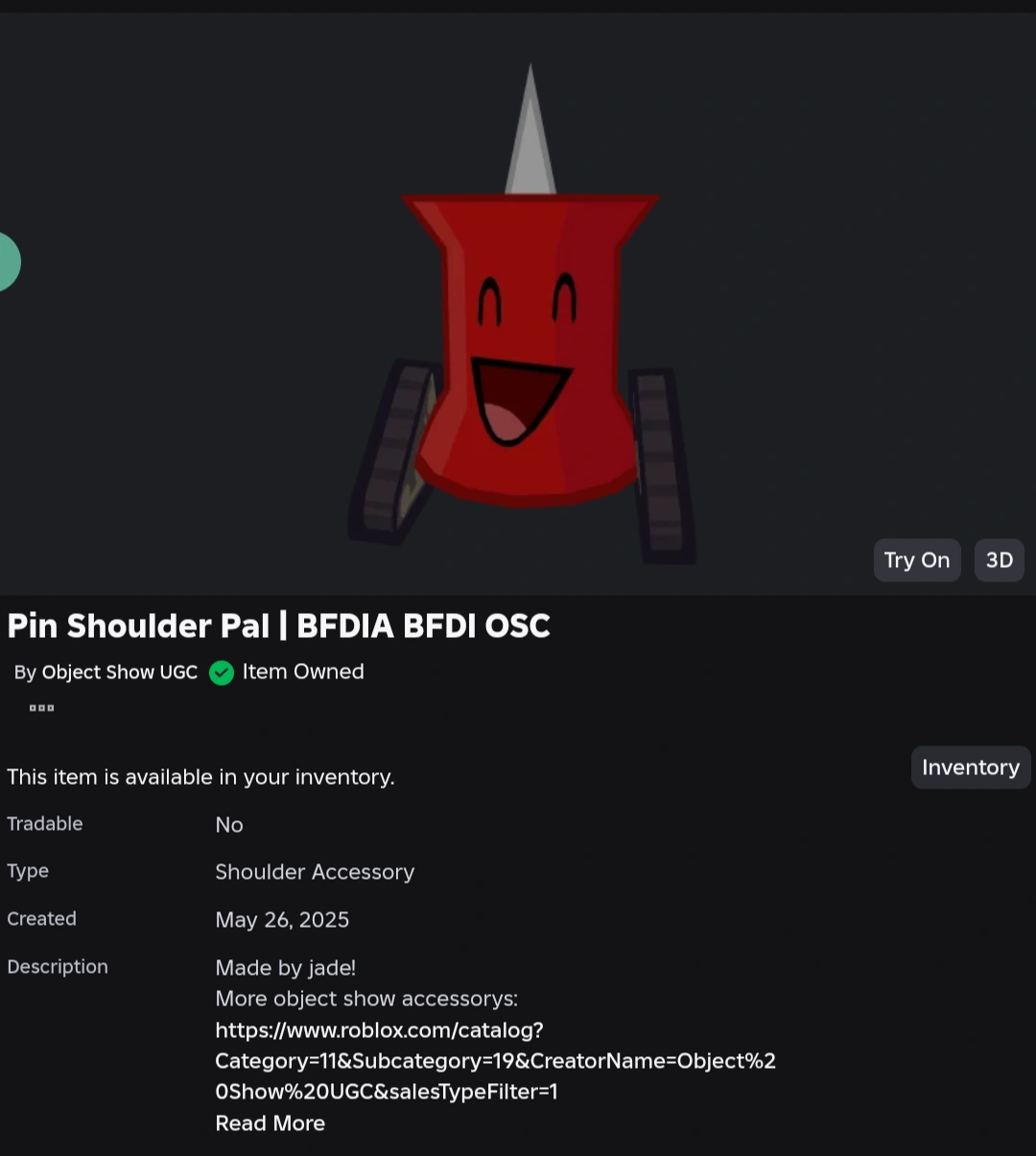
Task: Click the Shoulder Accessory type value
Action: (x=315, y=872)
